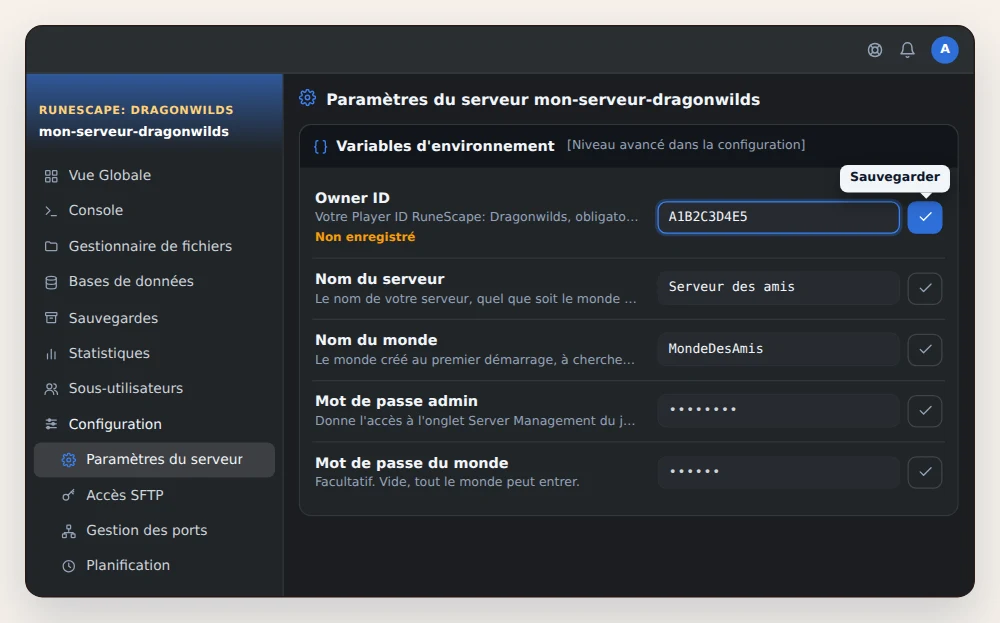The height and width of the screenshot is (623, 1000).
Task: Click the "Non enregistré" status text
Action: pyautogui.click(x=365, y=237)
